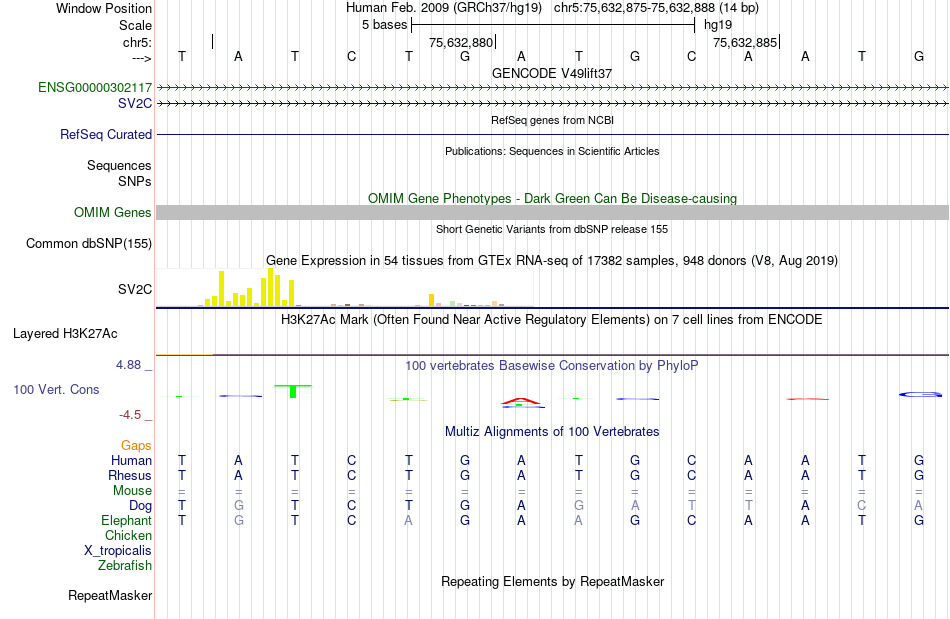The width and height of the screenshot is (950, 619).
Task: Click Short Genetic Variants from dbSNP title
Action: pyautogui.click(x=552, y=229)
